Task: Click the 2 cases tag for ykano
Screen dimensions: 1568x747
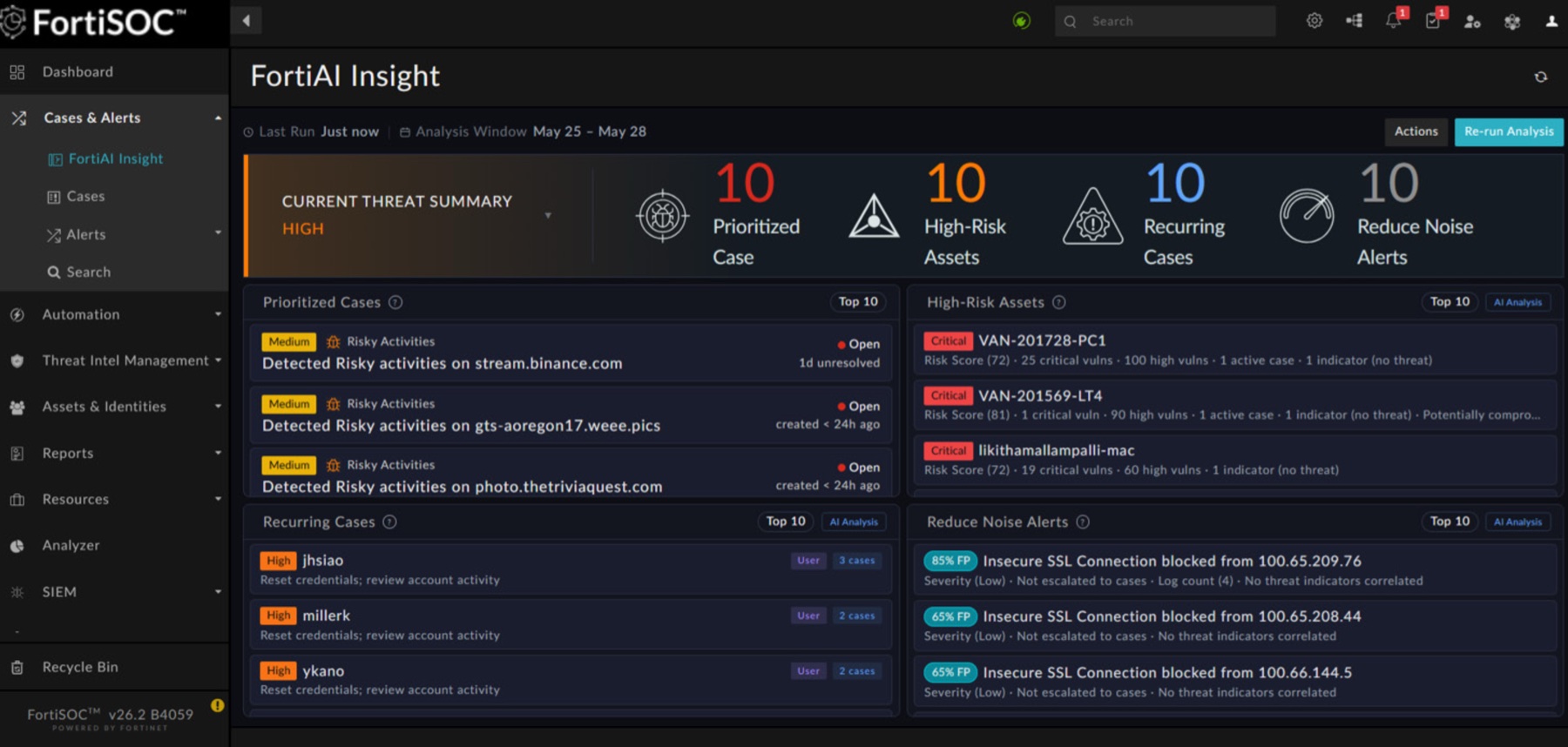Action: [x=857, y=671]
